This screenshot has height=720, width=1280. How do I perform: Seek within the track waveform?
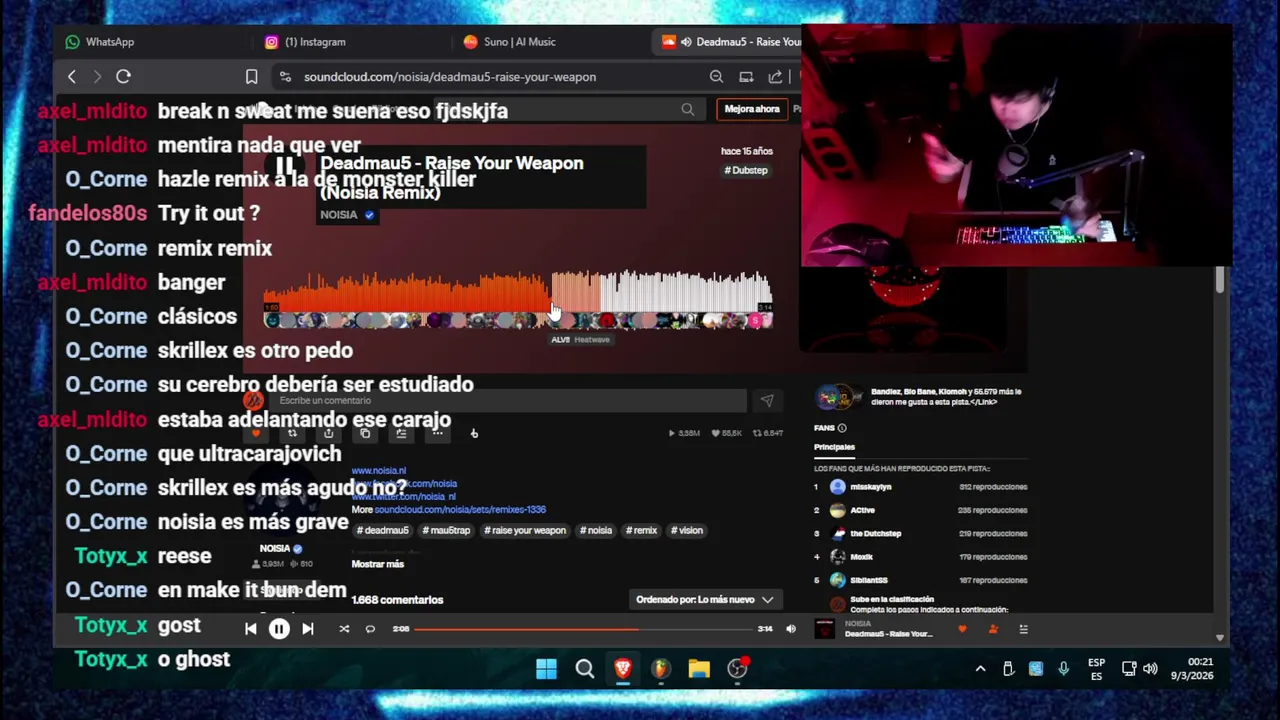518,292
